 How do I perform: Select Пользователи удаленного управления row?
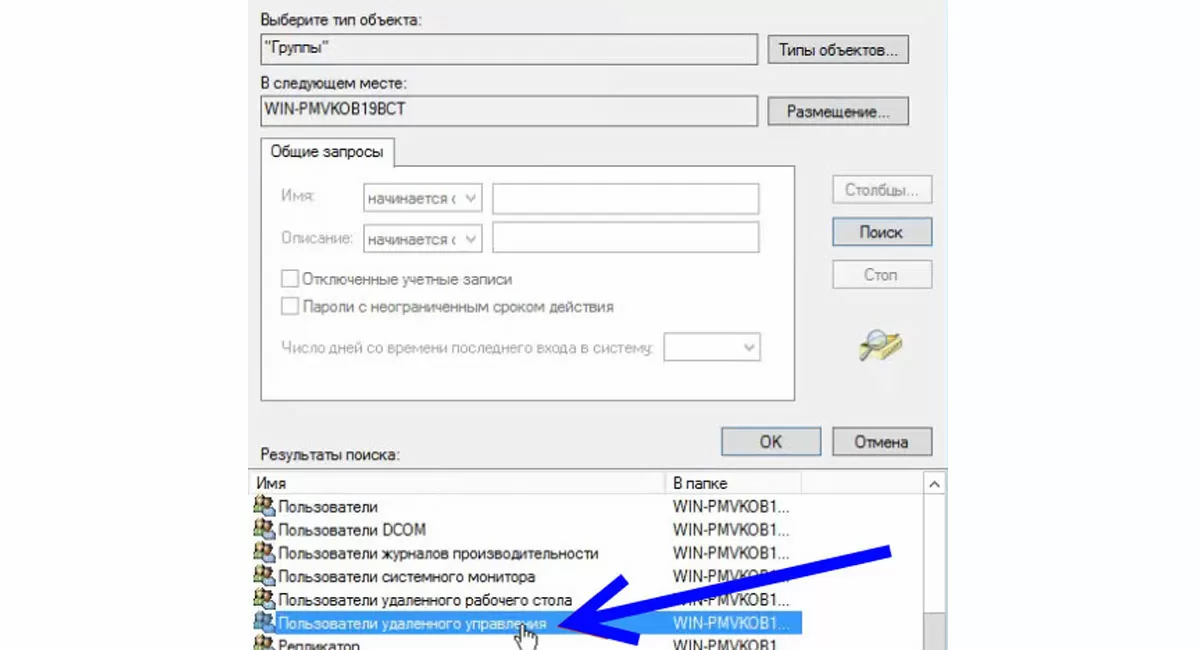(528, 623)
